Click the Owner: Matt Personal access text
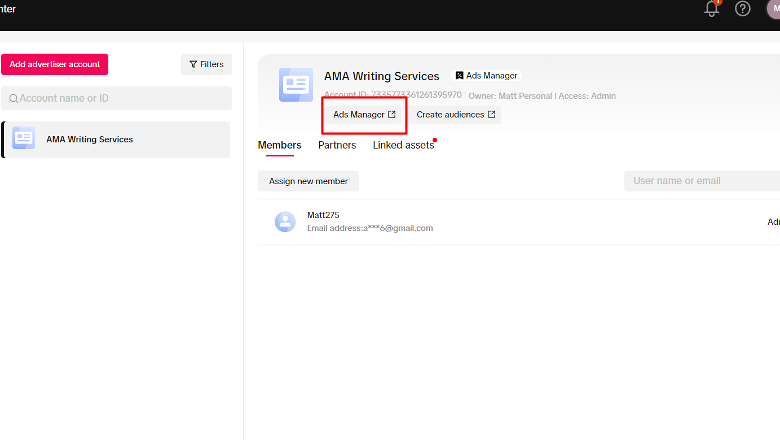The image size is (780, 440). (x=542, y=96)
